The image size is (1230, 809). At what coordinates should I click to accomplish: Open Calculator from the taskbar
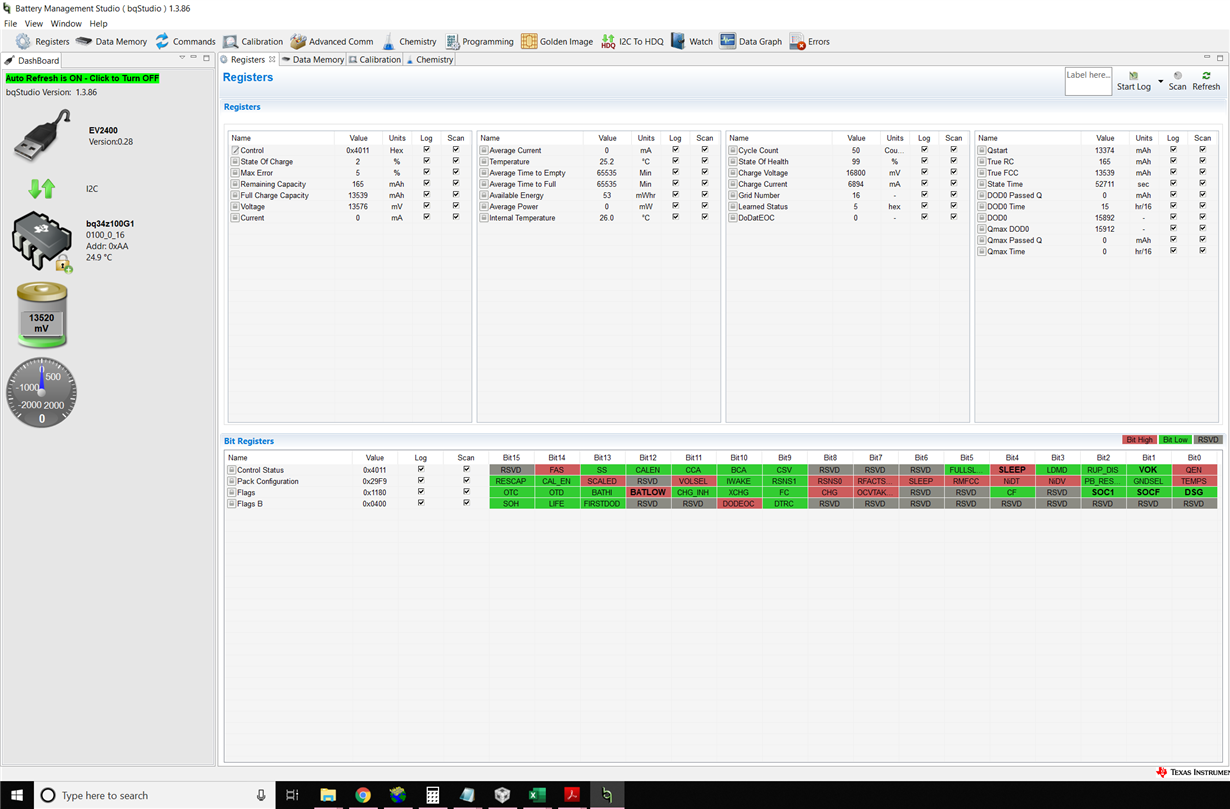click(x=432, y=795)
